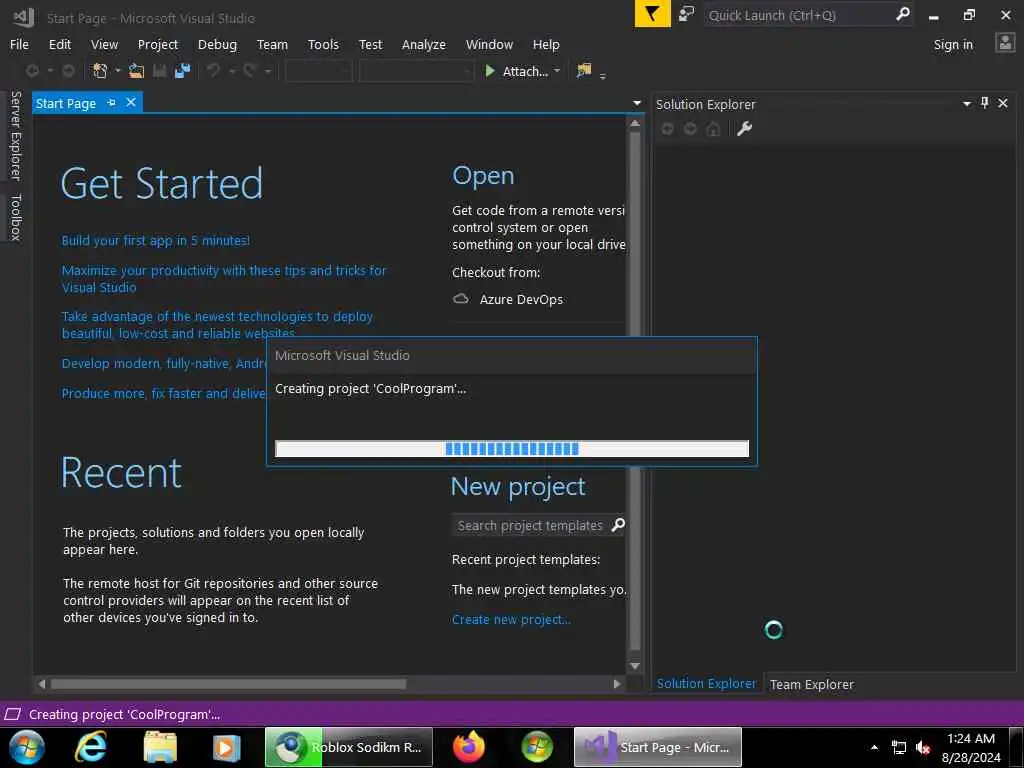Viewport: 1024px width, 768px height.
Task: Open the Project menu
Action: (x=157, y=44)
